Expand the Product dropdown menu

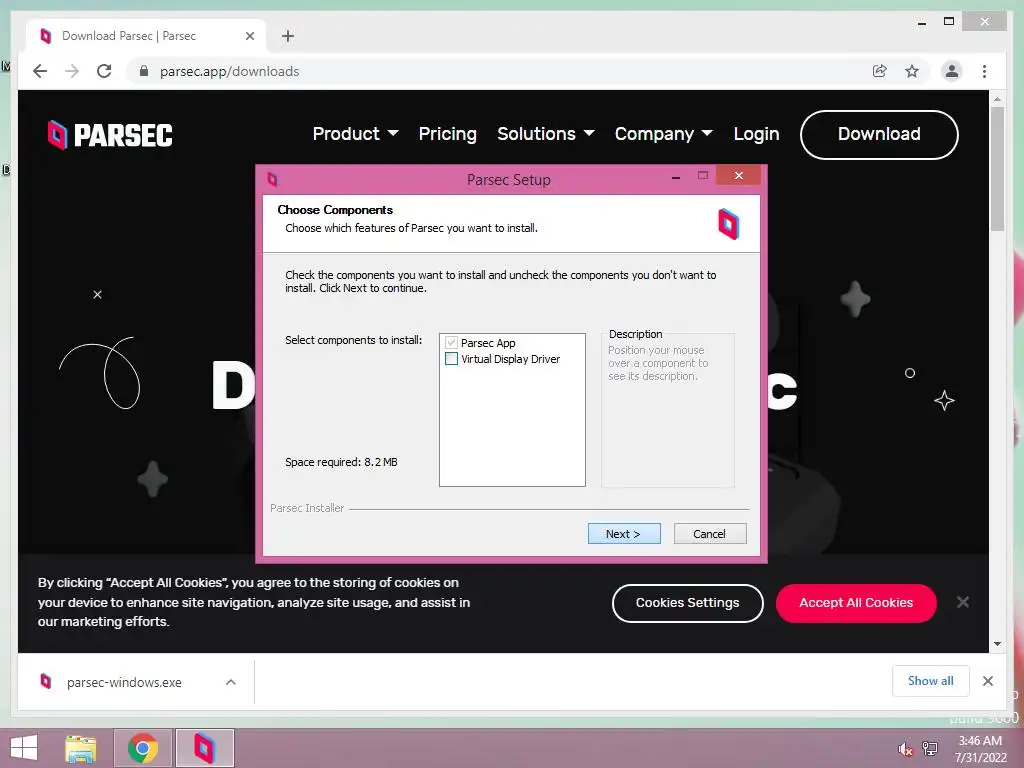tap(355, 134)
